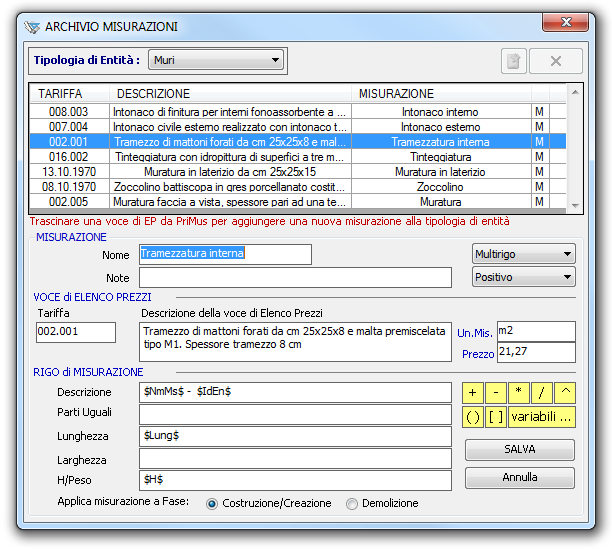
Task: Click the DESCRIZIONE column header
Action: point(230,94)
